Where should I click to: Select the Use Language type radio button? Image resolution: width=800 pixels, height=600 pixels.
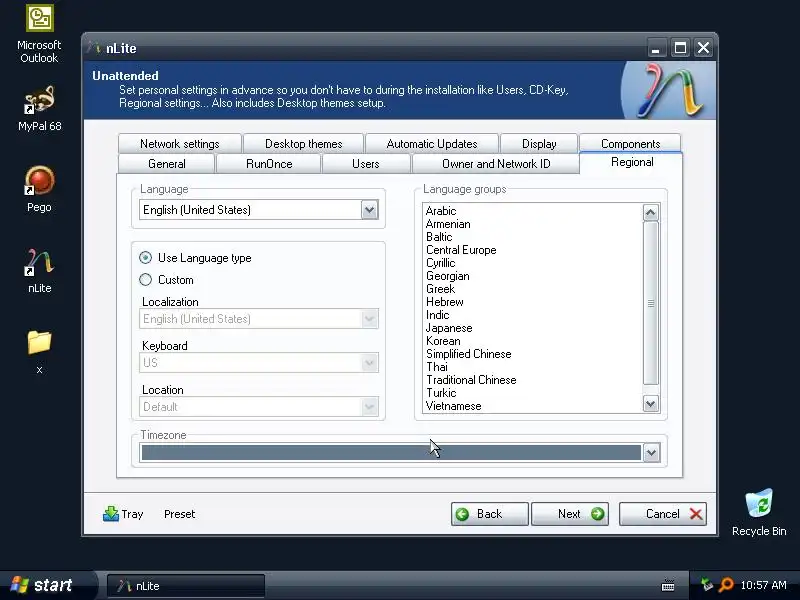[145, 258]
